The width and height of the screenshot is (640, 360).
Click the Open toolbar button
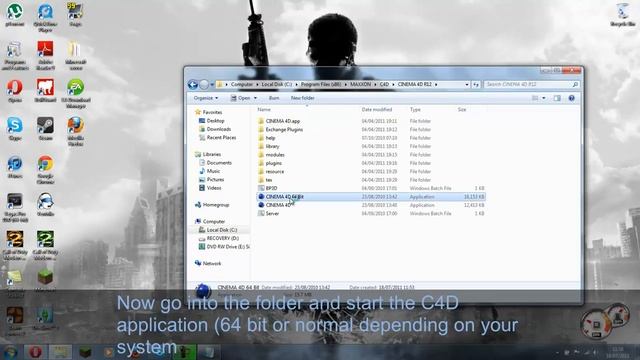click(240, 98)
